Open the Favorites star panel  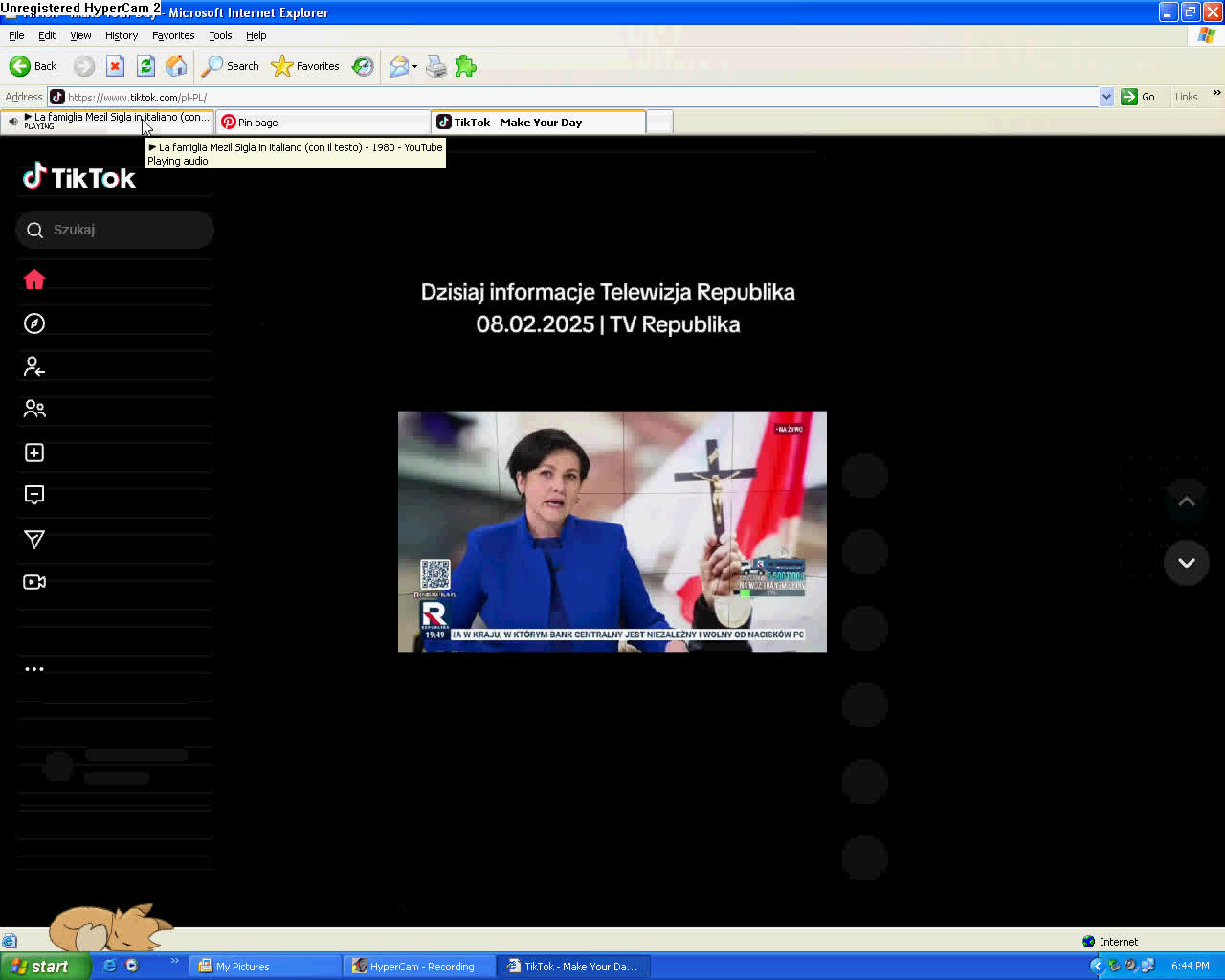click(x=305, y=66)
